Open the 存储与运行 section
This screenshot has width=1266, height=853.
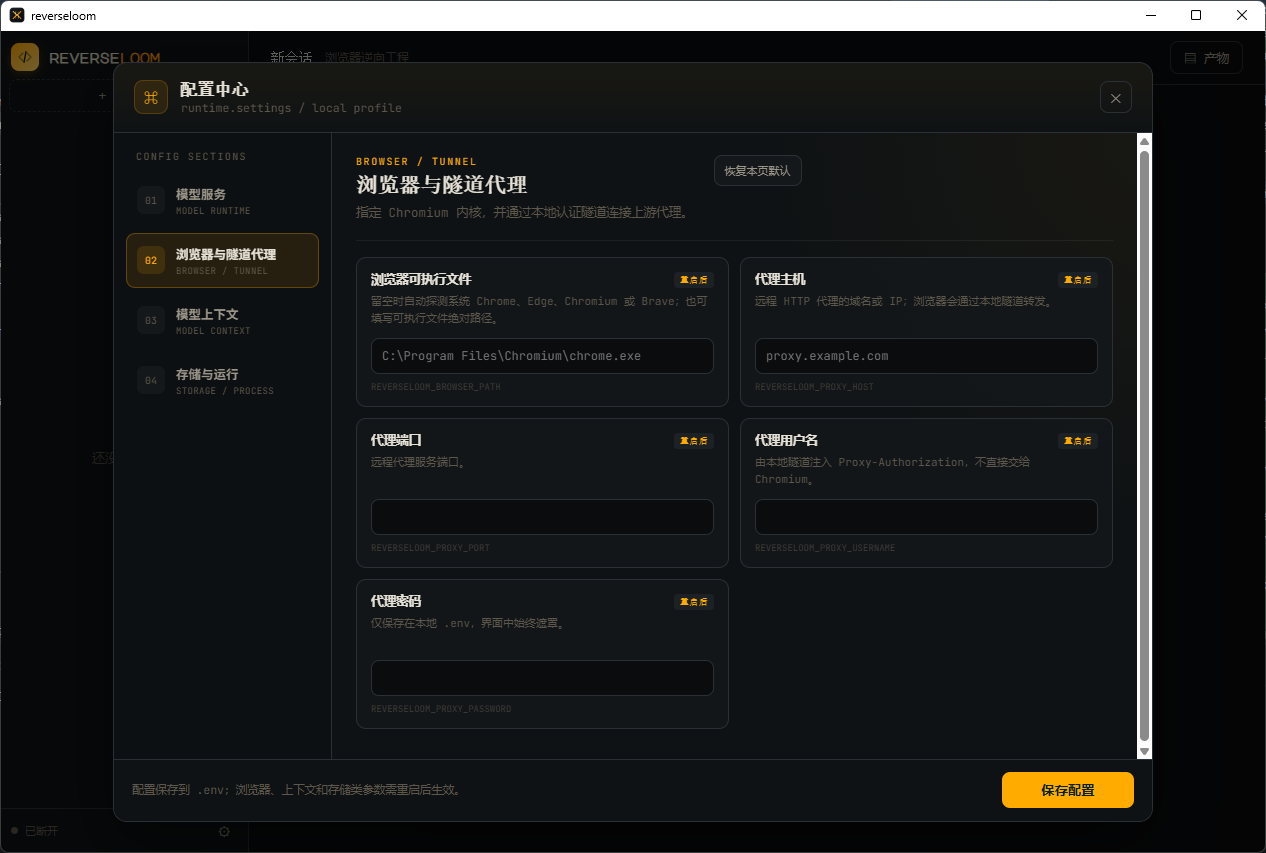point(222,381)
